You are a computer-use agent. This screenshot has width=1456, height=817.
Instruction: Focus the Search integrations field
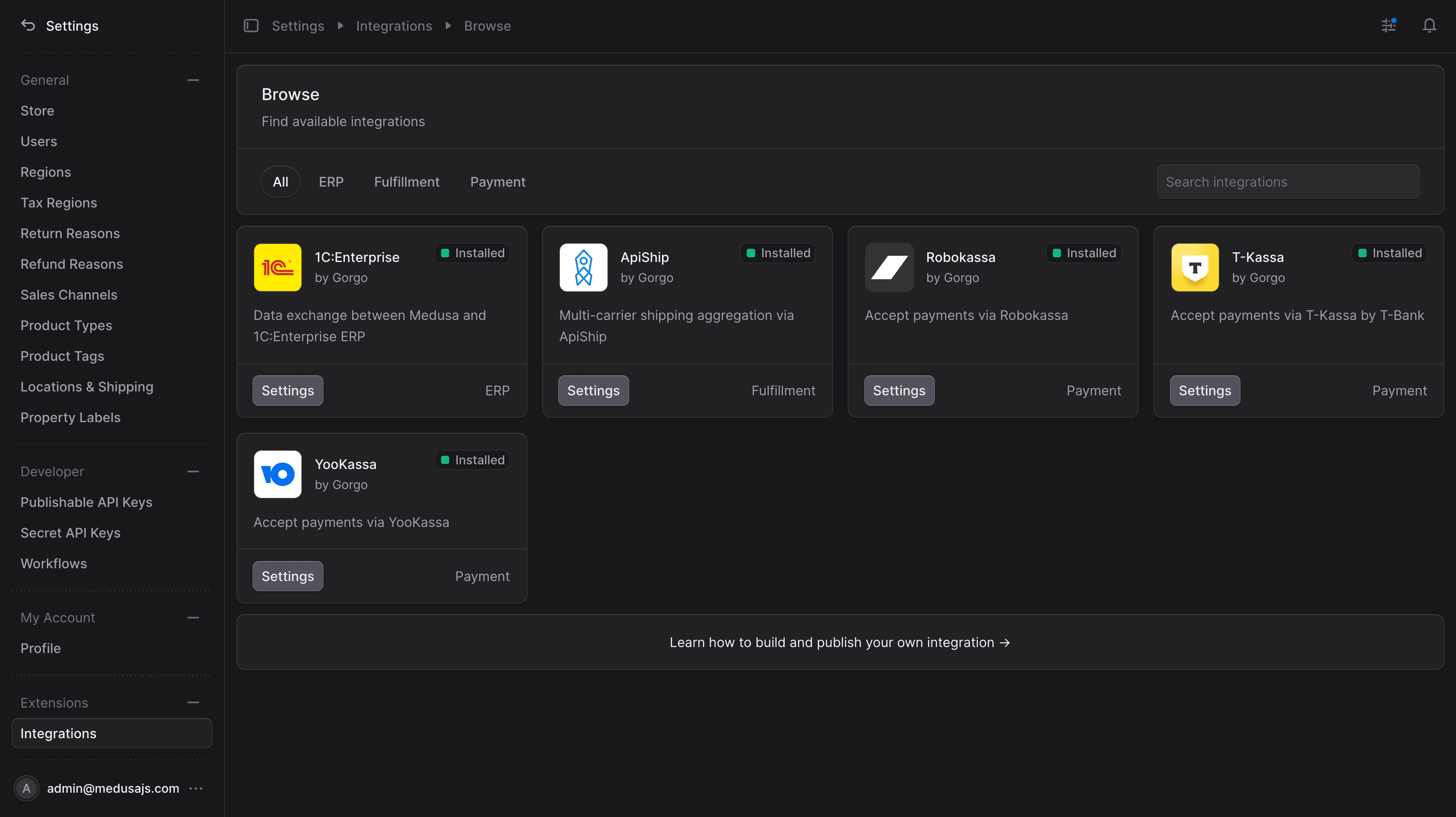(1288, 182)
